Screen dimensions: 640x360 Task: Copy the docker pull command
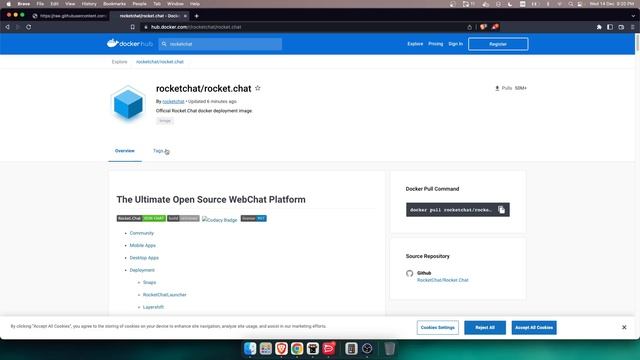click(501, 210)
